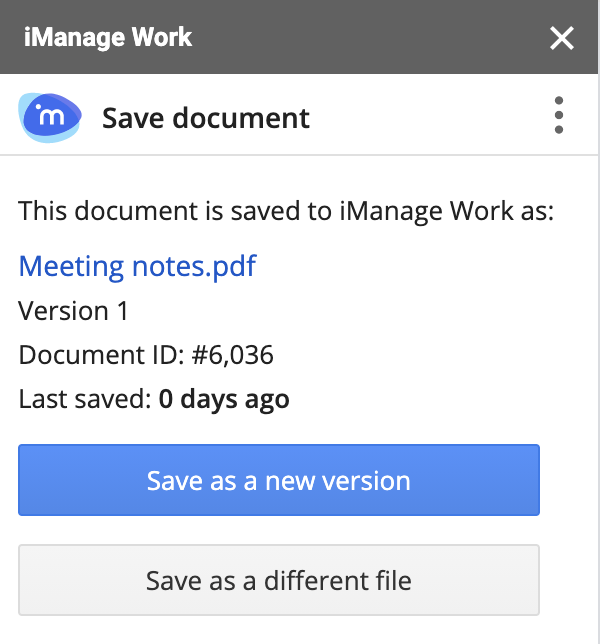Click blank space right of Meeting notes.pdf
The image size is (600, 644).
point(420,266)
